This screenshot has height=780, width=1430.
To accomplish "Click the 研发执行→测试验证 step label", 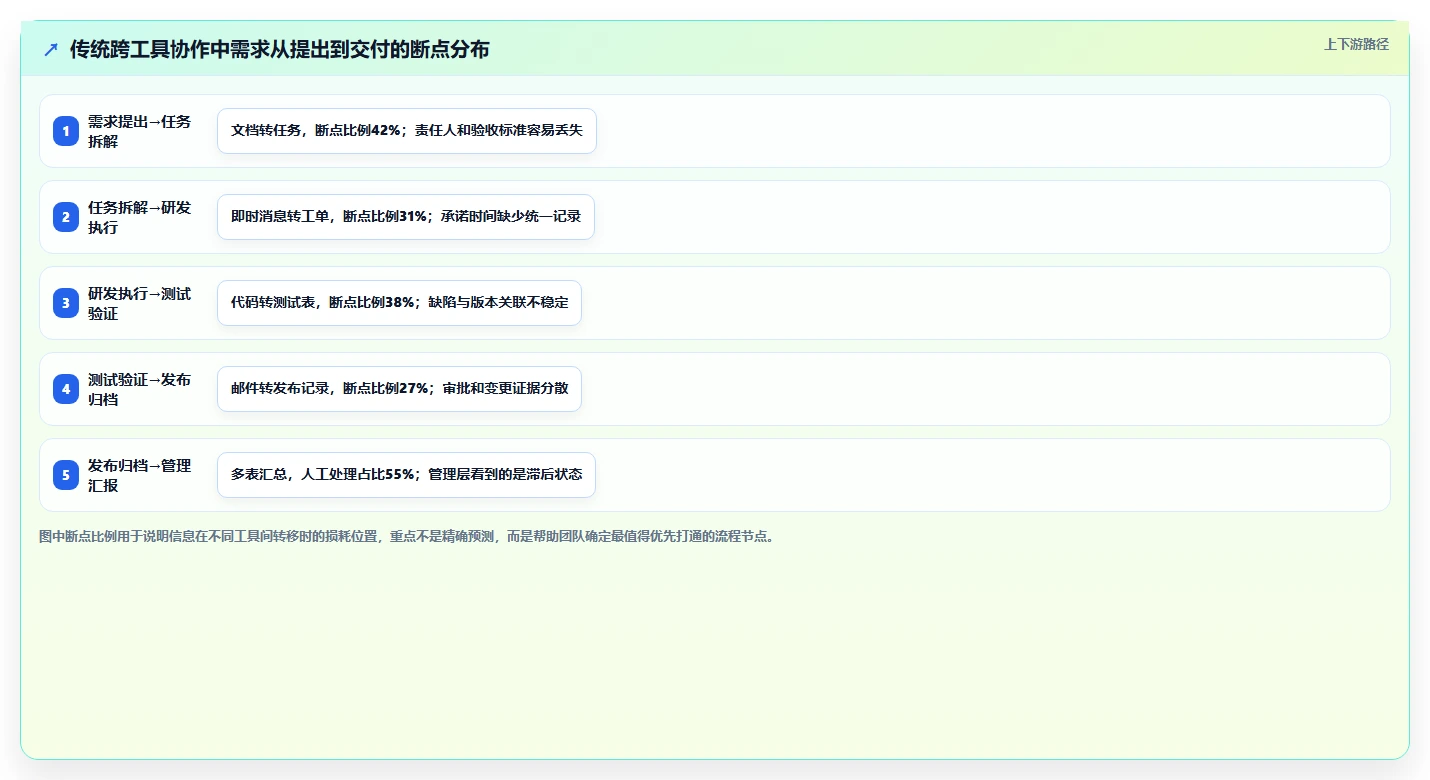I will click(x=139, y=303).
